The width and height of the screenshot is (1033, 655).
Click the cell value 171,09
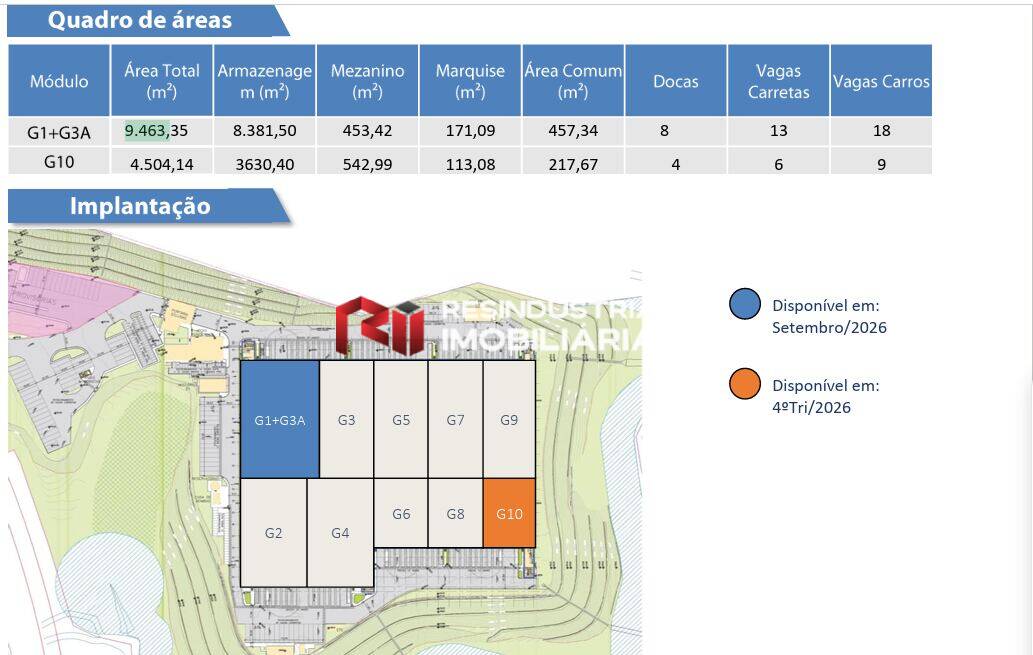470,130
